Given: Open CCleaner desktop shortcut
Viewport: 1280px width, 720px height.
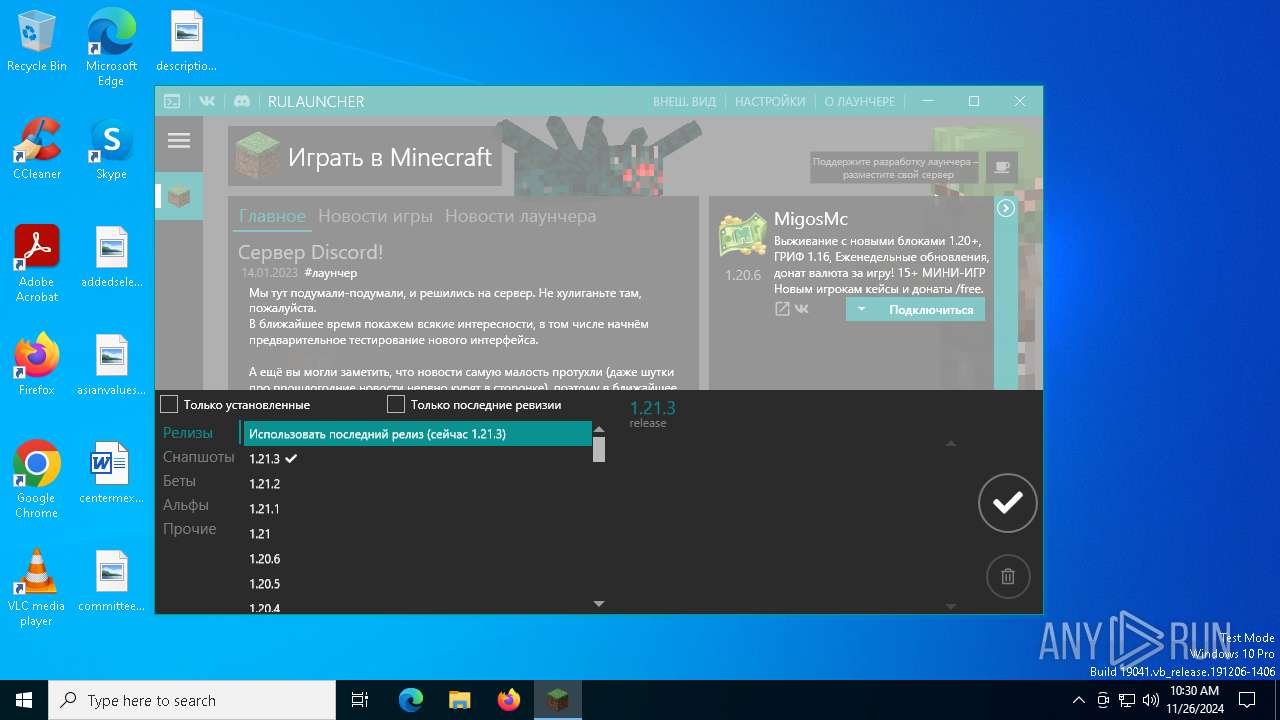Looking at the screenshot, I should coord(37,149).
